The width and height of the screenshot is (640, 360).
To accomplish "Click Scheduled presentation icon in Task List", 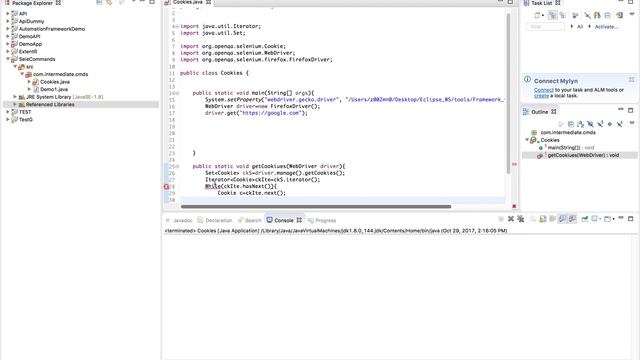I will pyautogui.click(x=563, y=16).
